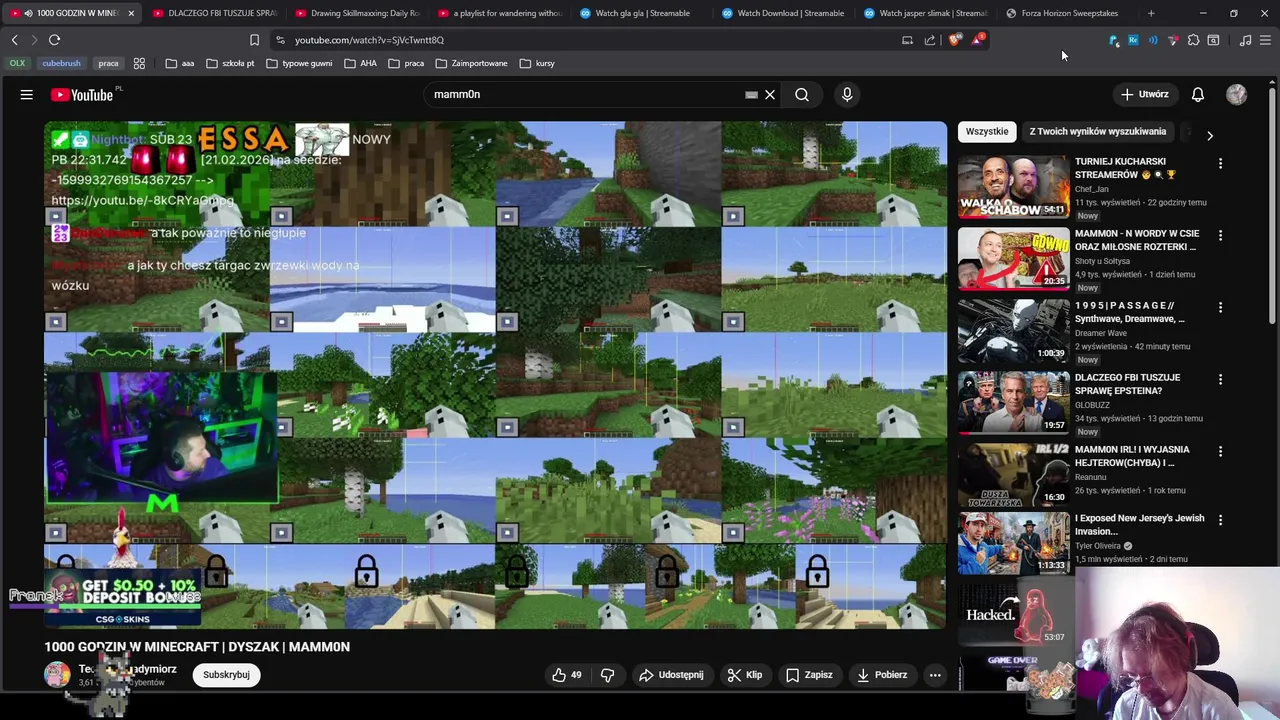Screen dimensions: 1280x720
Task: Open the media control music note icon
Action: [1245, 40]
